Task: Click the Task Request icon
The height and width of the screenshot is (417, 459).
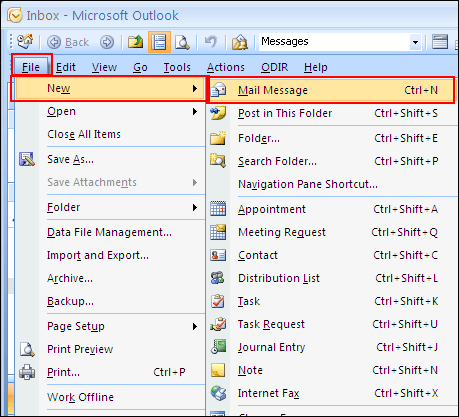Action: pos(218,324)
